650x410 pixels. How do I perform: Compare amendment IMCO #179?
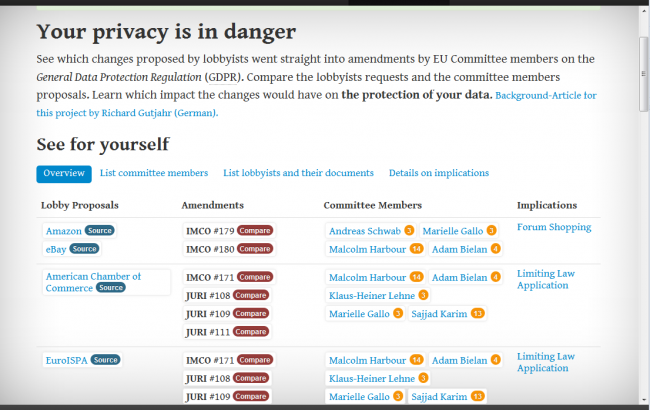click(x=255, y=231)
